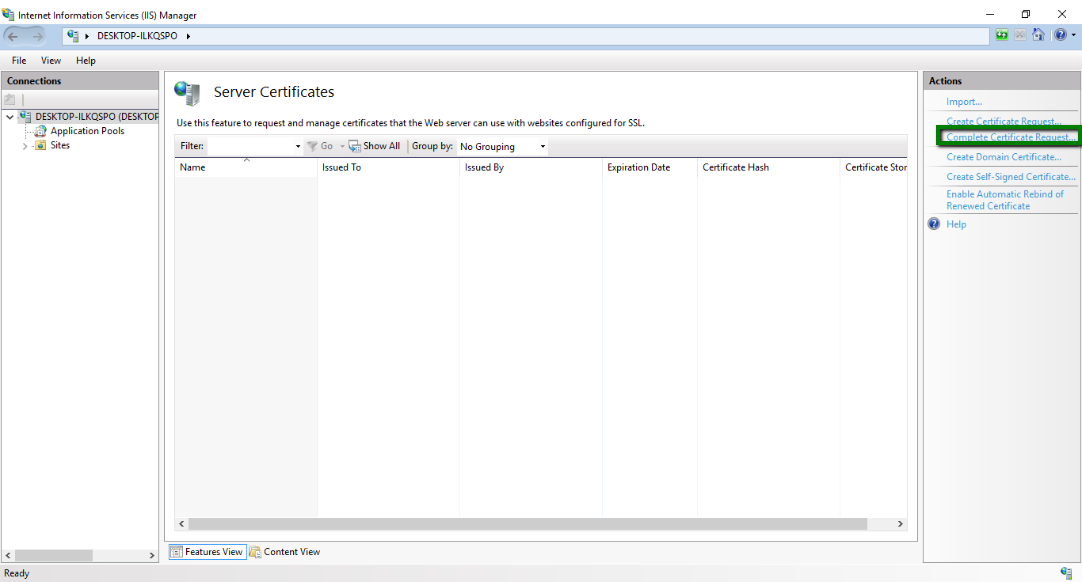This screenshot has width=1082, height=582.
Task: Click Create Domain Certificate... link
Action: 1004,157
